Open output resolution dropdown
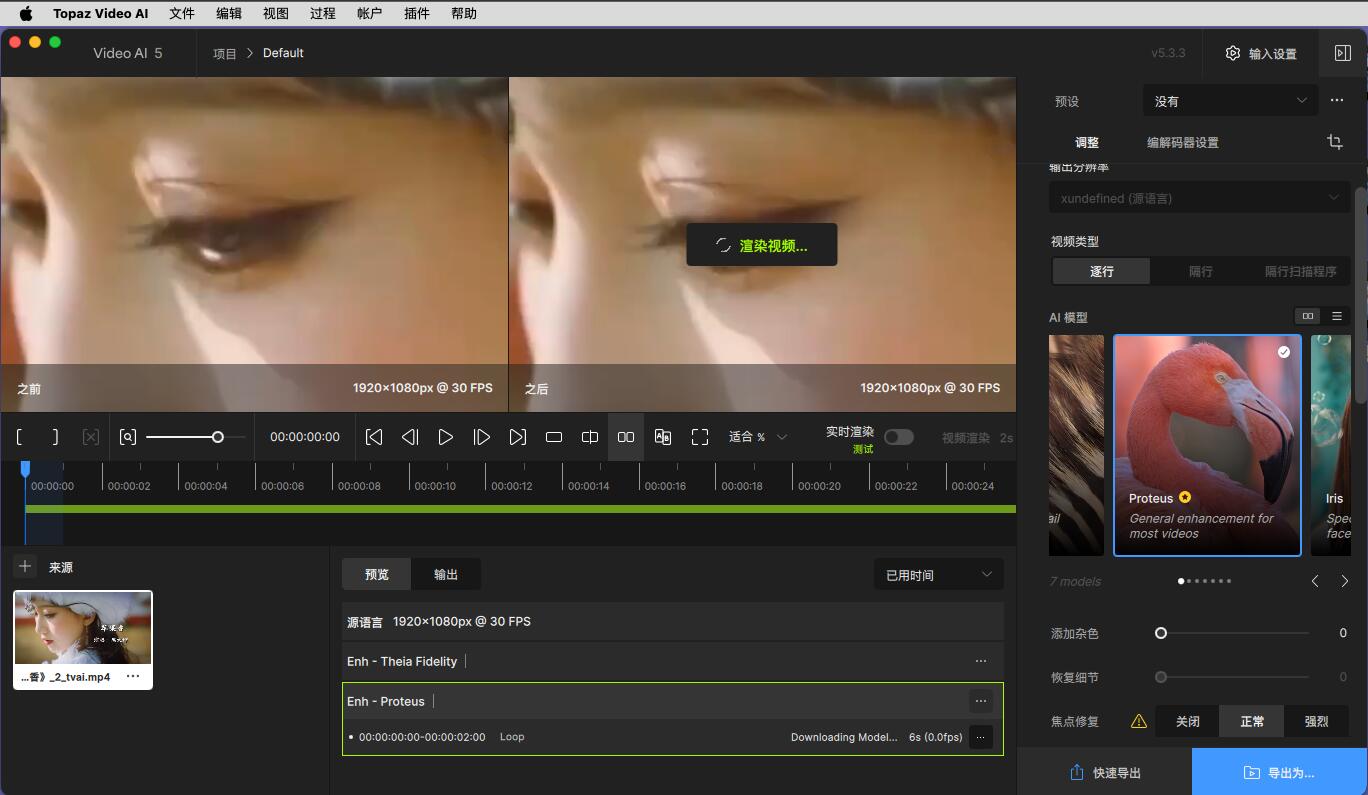 point(1199,198)
